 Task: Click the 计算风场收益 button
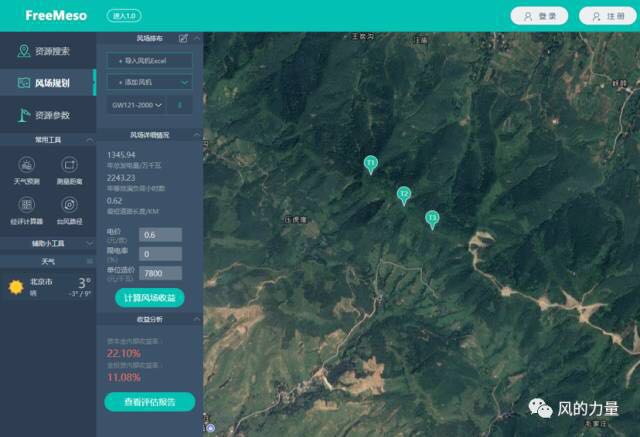(x=150, y=298)
